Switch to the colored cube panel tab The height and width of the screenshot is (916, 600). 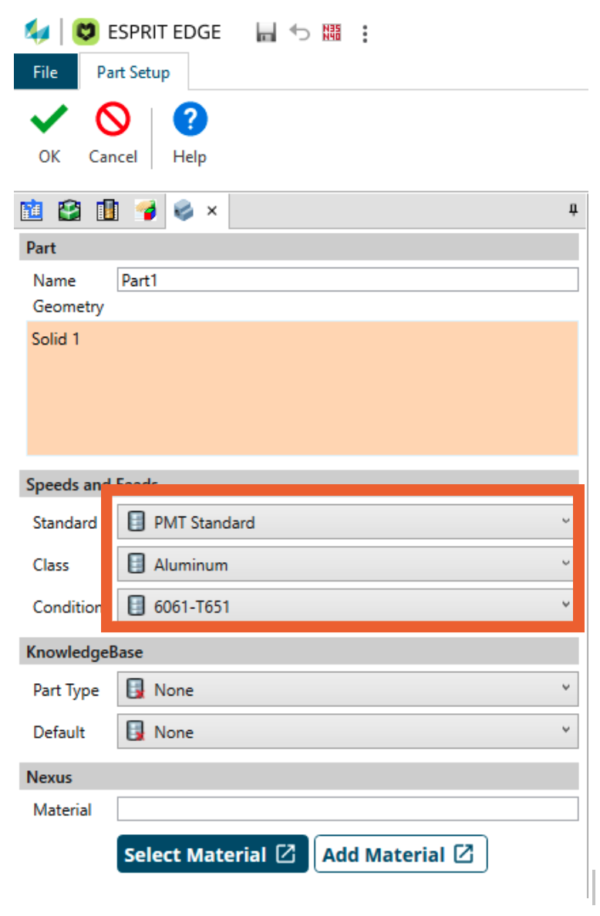coord(146,211)
